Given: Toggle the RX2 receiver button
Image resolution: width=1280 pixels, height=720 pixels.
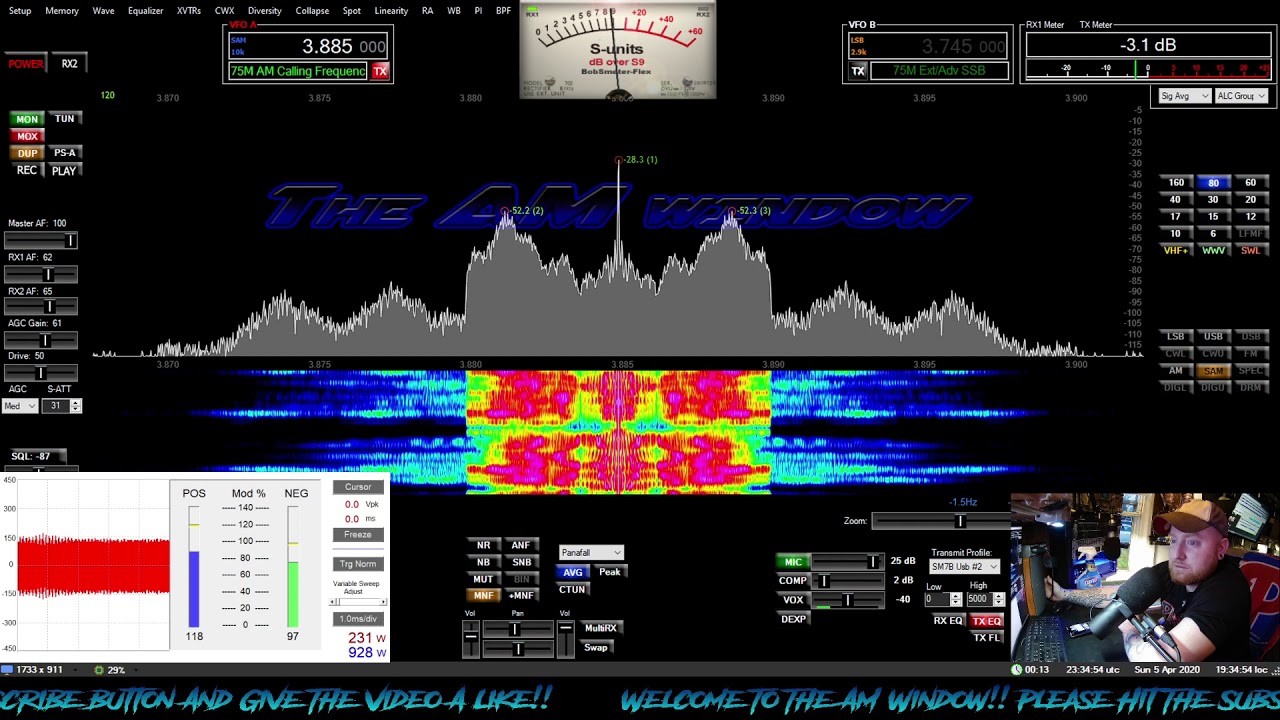Looking at the screenshot, I should coord(69,64).
